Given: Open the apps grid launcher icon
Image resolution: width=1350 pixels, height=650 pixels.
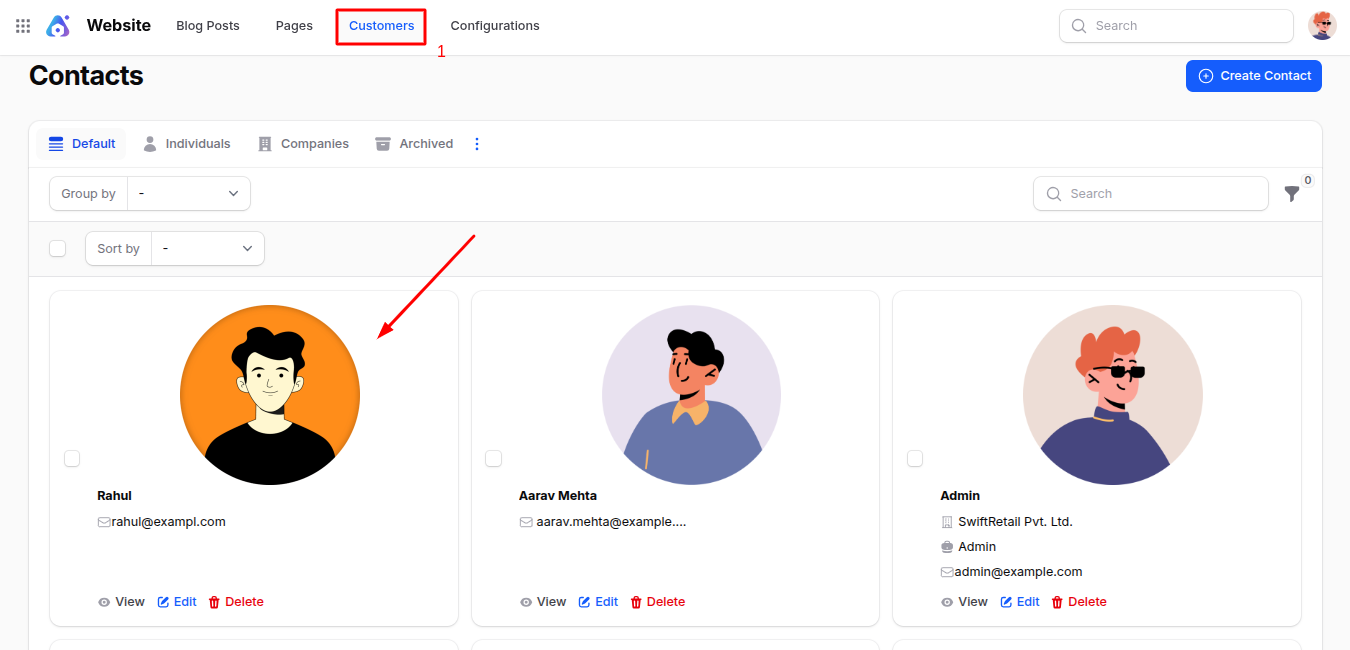Looking at the screenshot, I should 23,26.
